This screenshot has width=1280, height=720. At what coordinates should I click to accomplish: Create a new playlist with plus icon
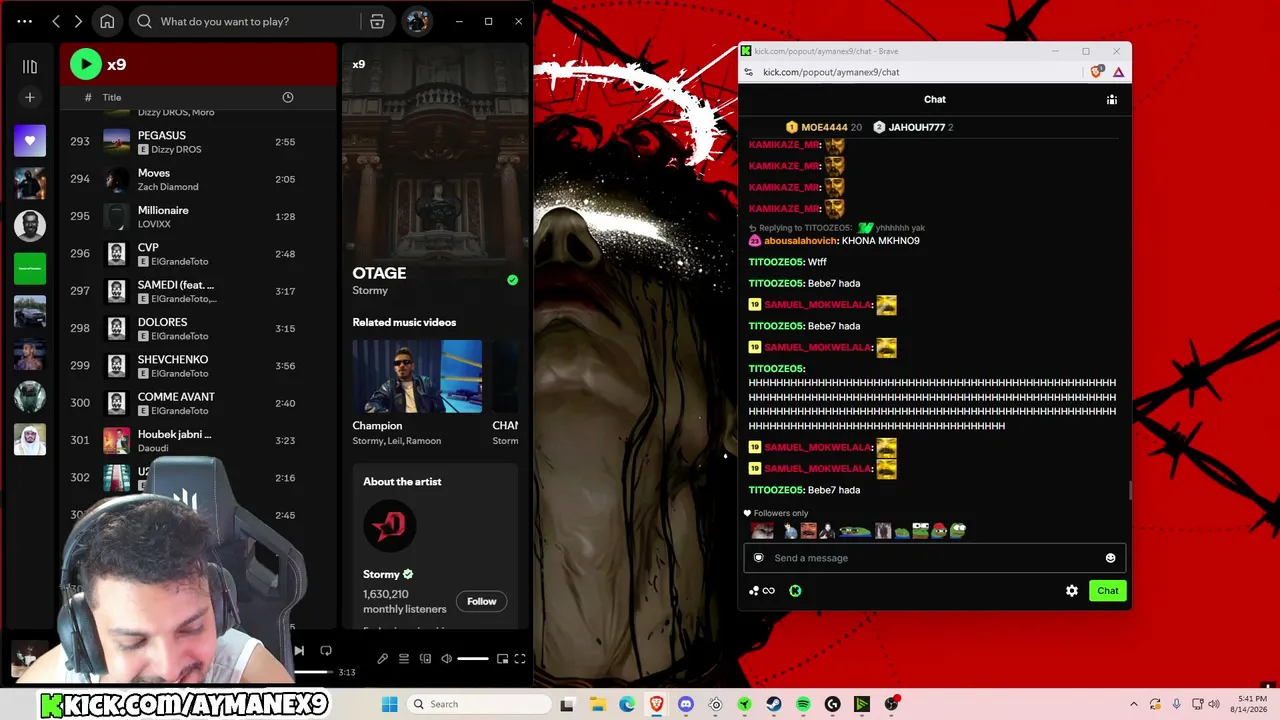click(30, 97)
